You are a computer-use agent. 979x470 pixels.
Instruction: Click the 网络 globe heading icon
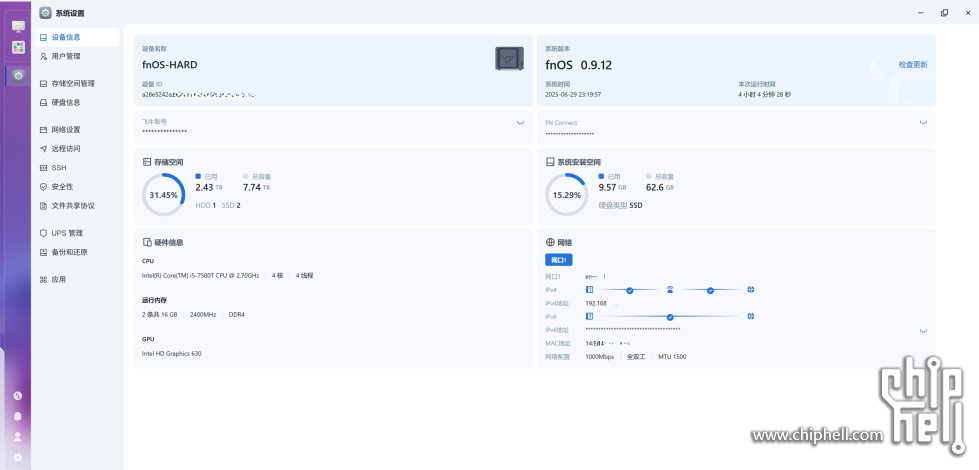(550, 242)
